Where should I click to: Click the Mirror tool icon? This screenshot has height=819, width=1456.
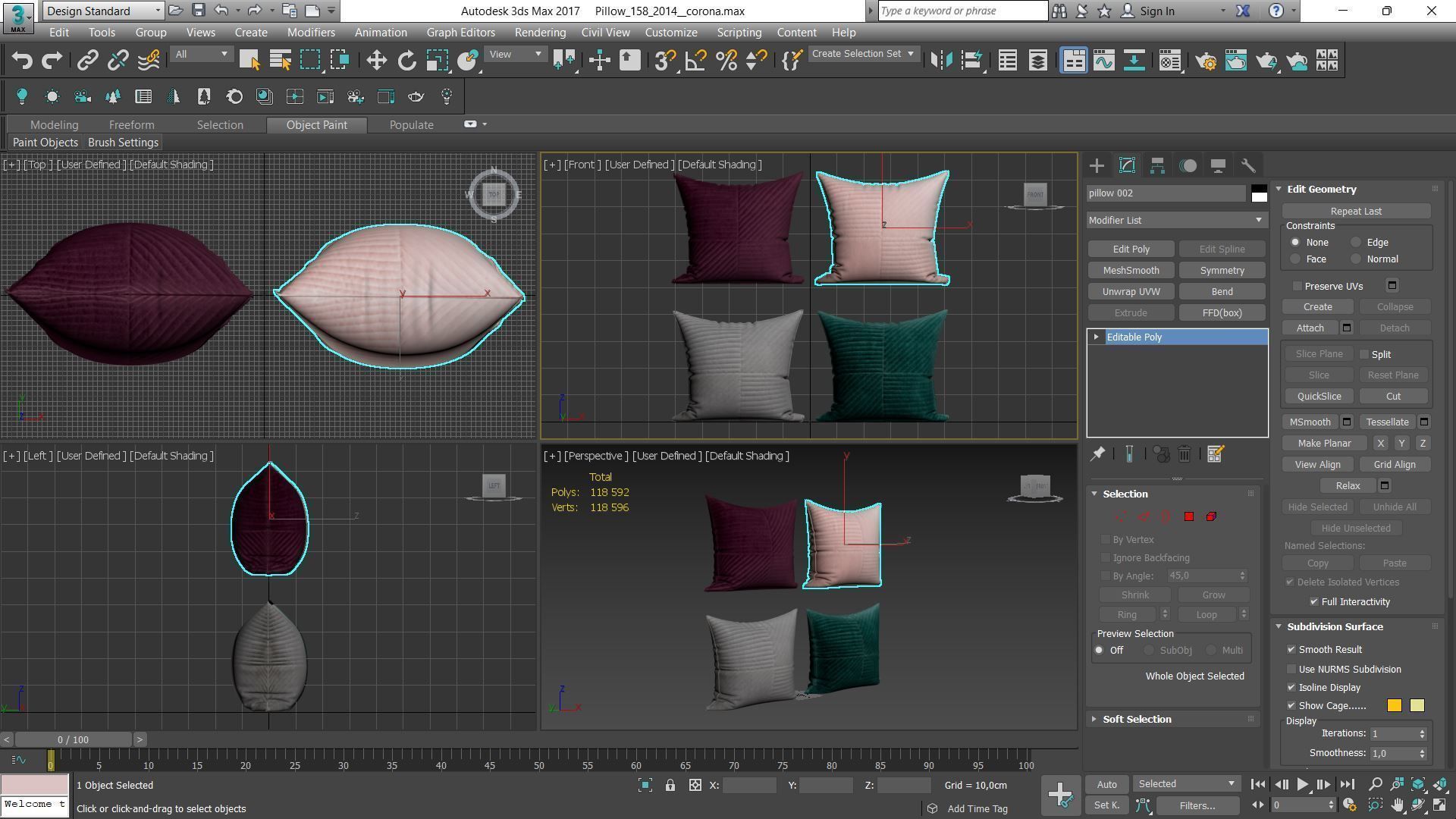(x=941, y=61)
